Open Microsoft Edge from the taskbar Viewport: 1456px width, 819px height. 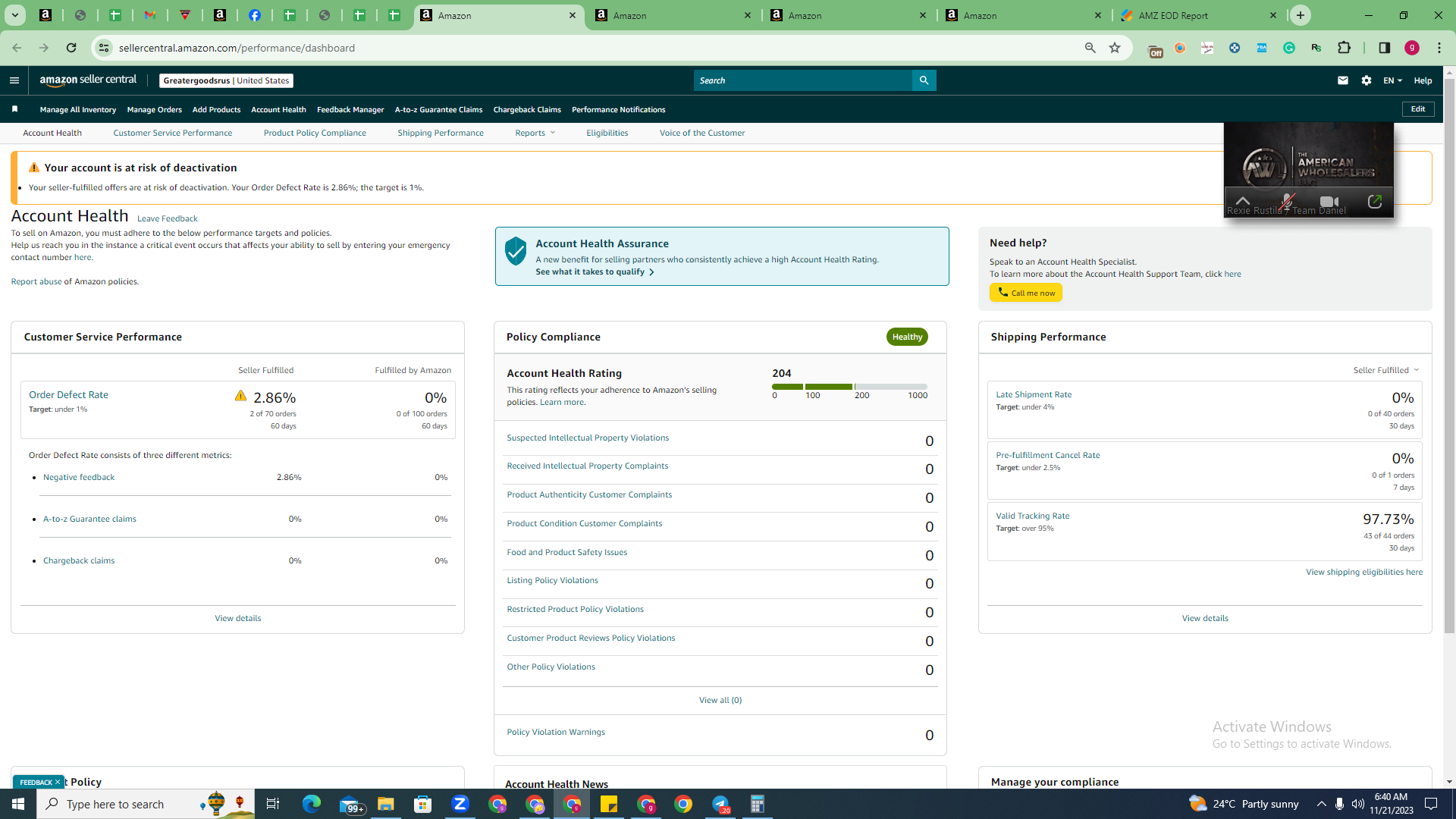point(312,804)
